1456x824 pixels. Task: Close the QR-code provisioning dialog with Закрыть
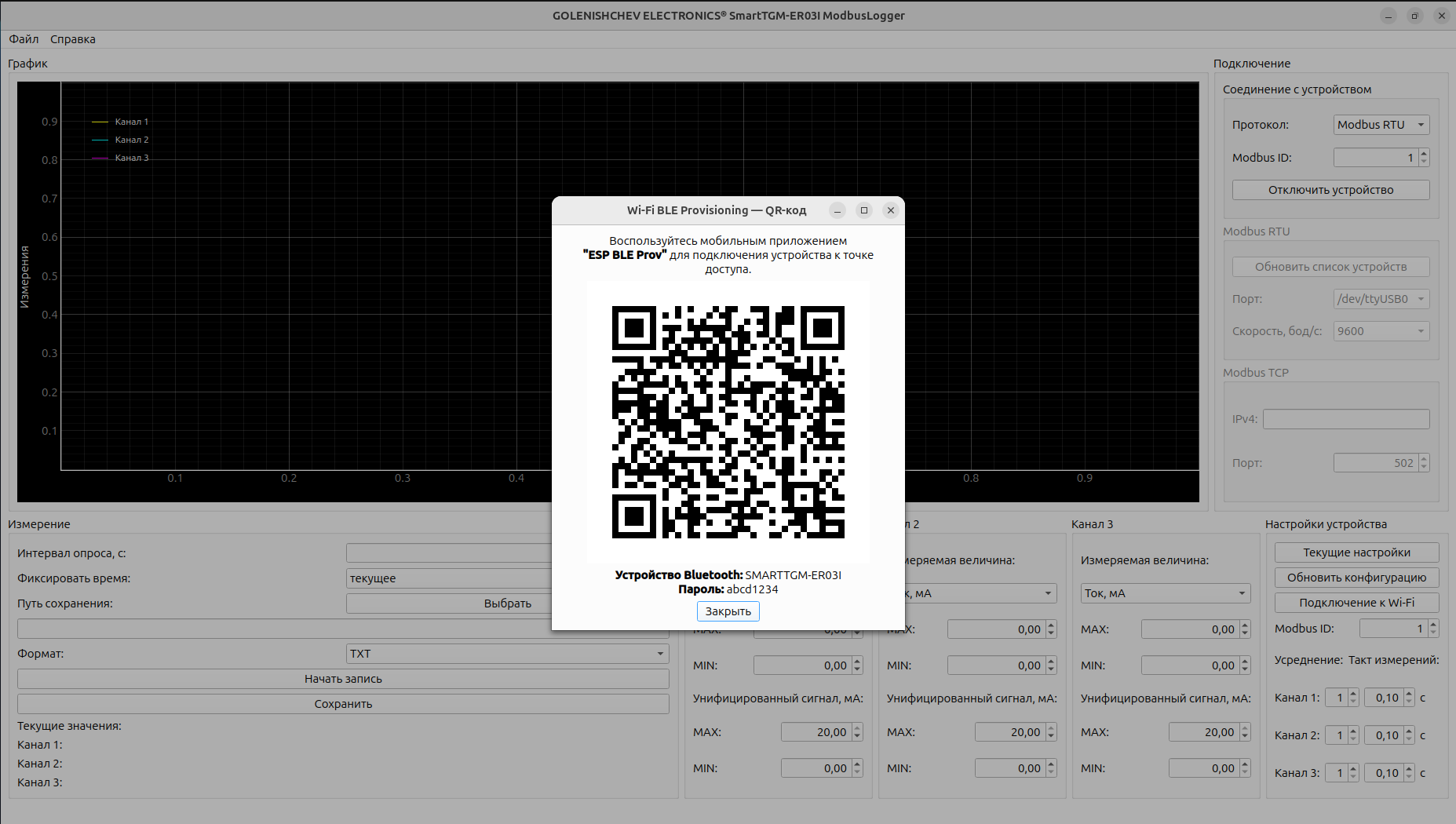(728, 611)
